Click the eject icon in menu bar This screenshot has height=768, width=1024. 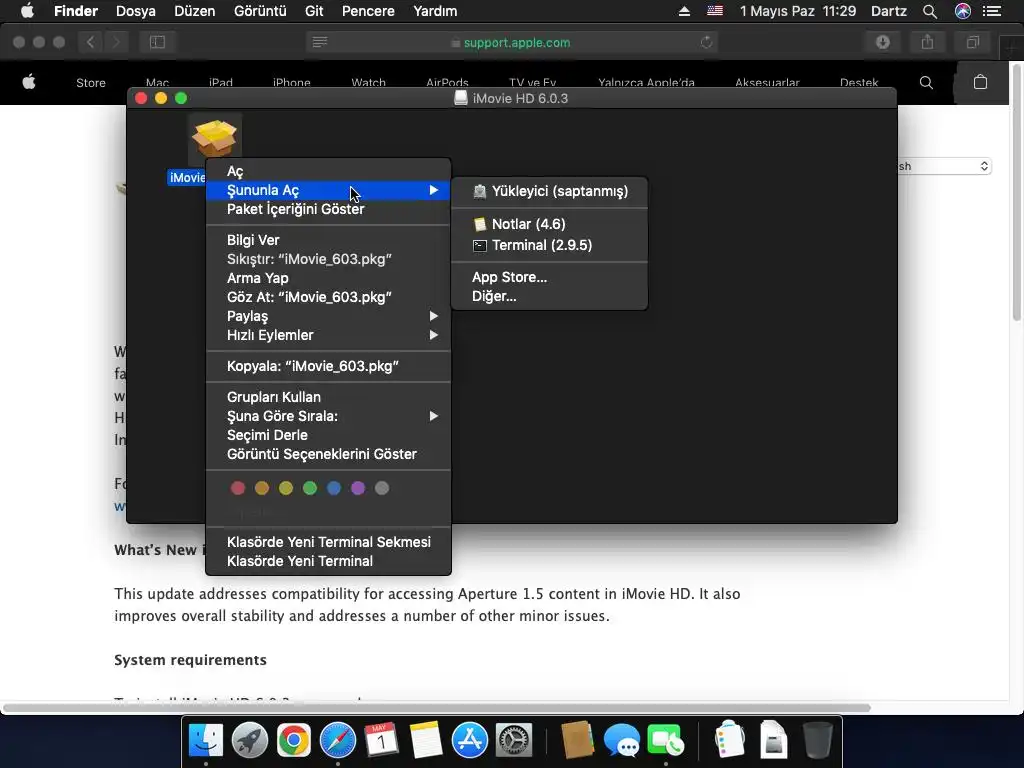(x=684, y=11)
